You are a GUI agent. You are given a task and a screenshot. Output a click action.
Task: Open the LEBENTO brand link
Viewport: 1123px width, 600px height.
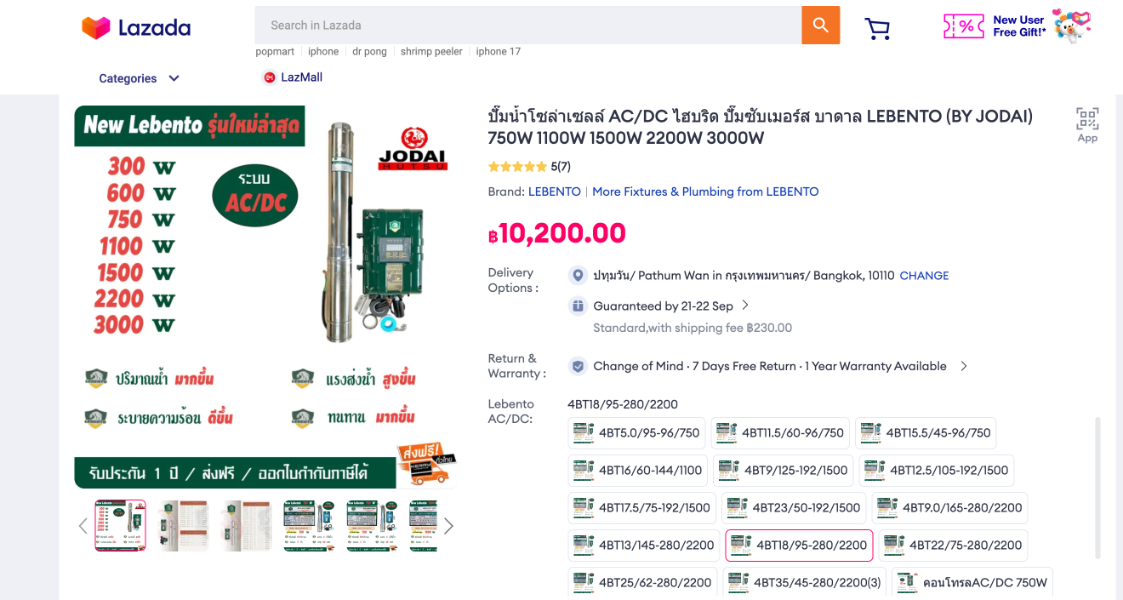click(554, 191)
